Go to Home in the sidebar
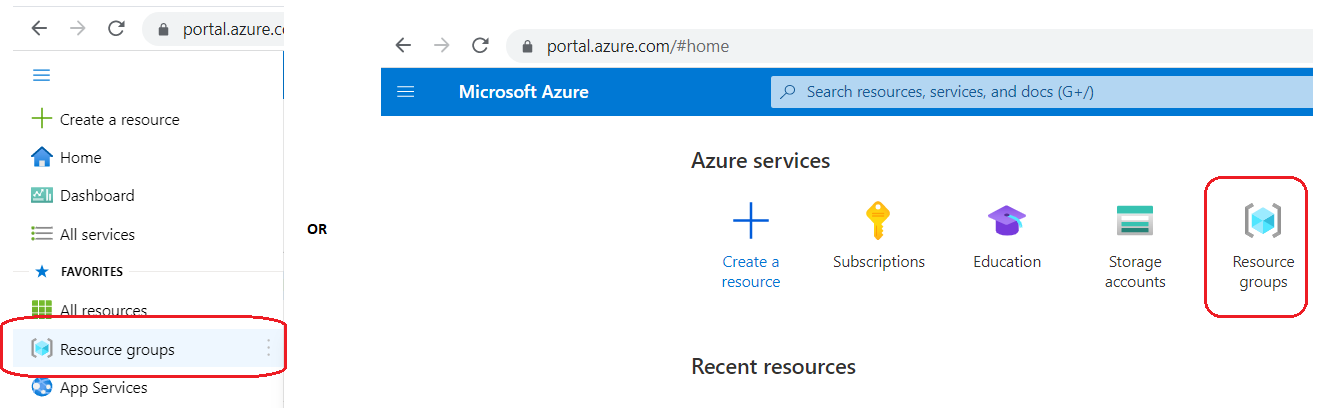 click(x=80, y=158)
